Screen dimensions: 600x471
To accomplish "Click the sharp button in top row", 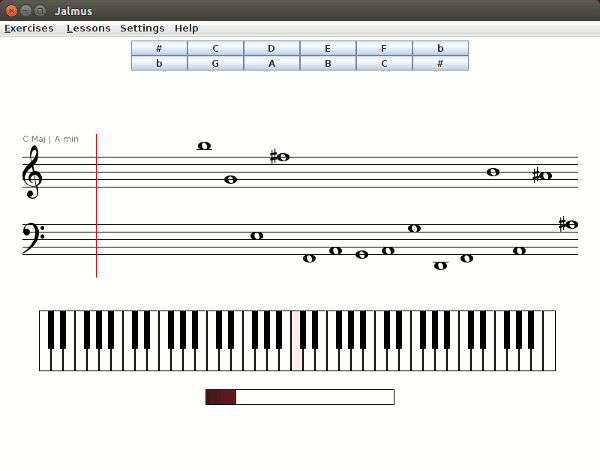I will (159, 48).
